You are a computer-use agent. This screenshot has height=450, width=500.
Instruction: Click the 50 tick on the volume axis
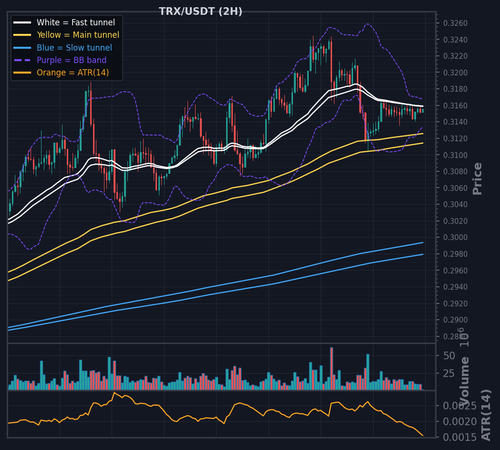click(449, 356)
